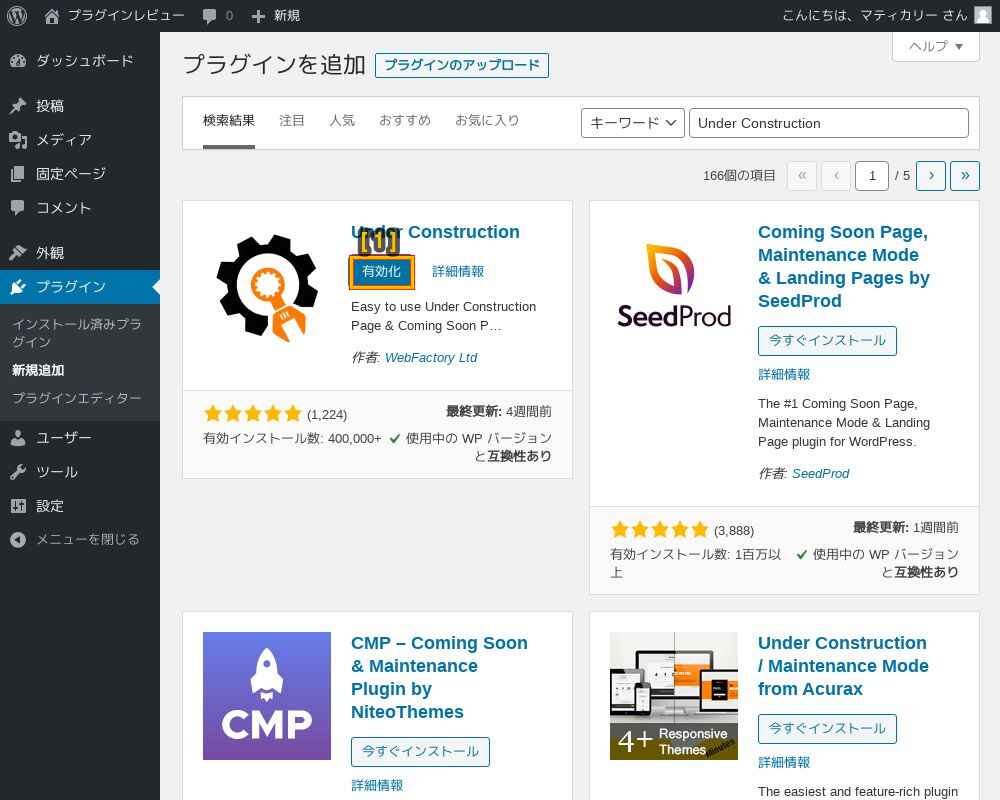The width and height of the screenshot is (1000, 800).
Task: Open コメント comments menu in sidebar
Action: (80, 207)
